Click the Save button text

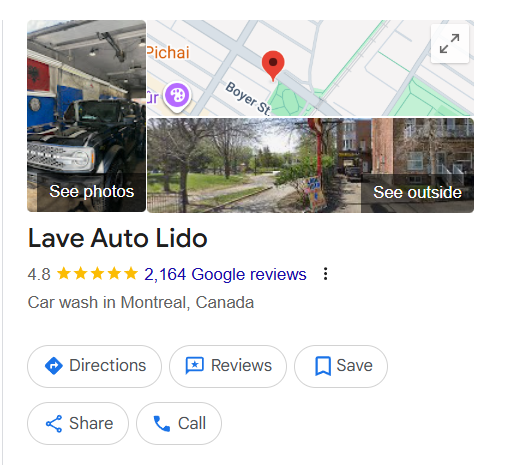(x=354, y=365)
